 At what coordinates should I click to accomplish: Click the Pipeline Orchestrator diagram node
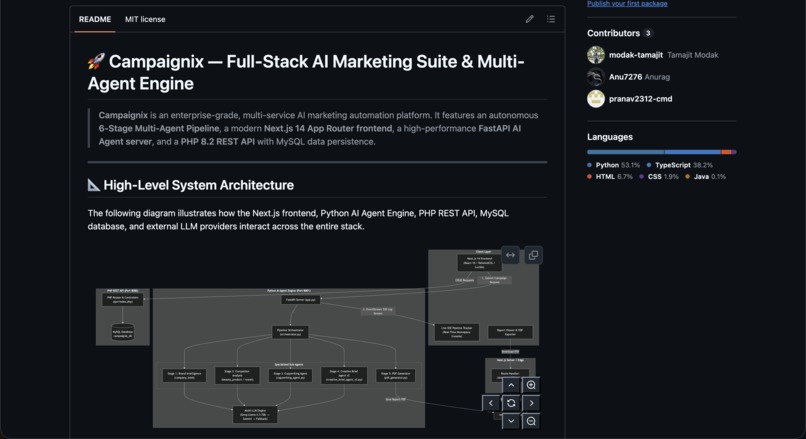click(290, 332)
